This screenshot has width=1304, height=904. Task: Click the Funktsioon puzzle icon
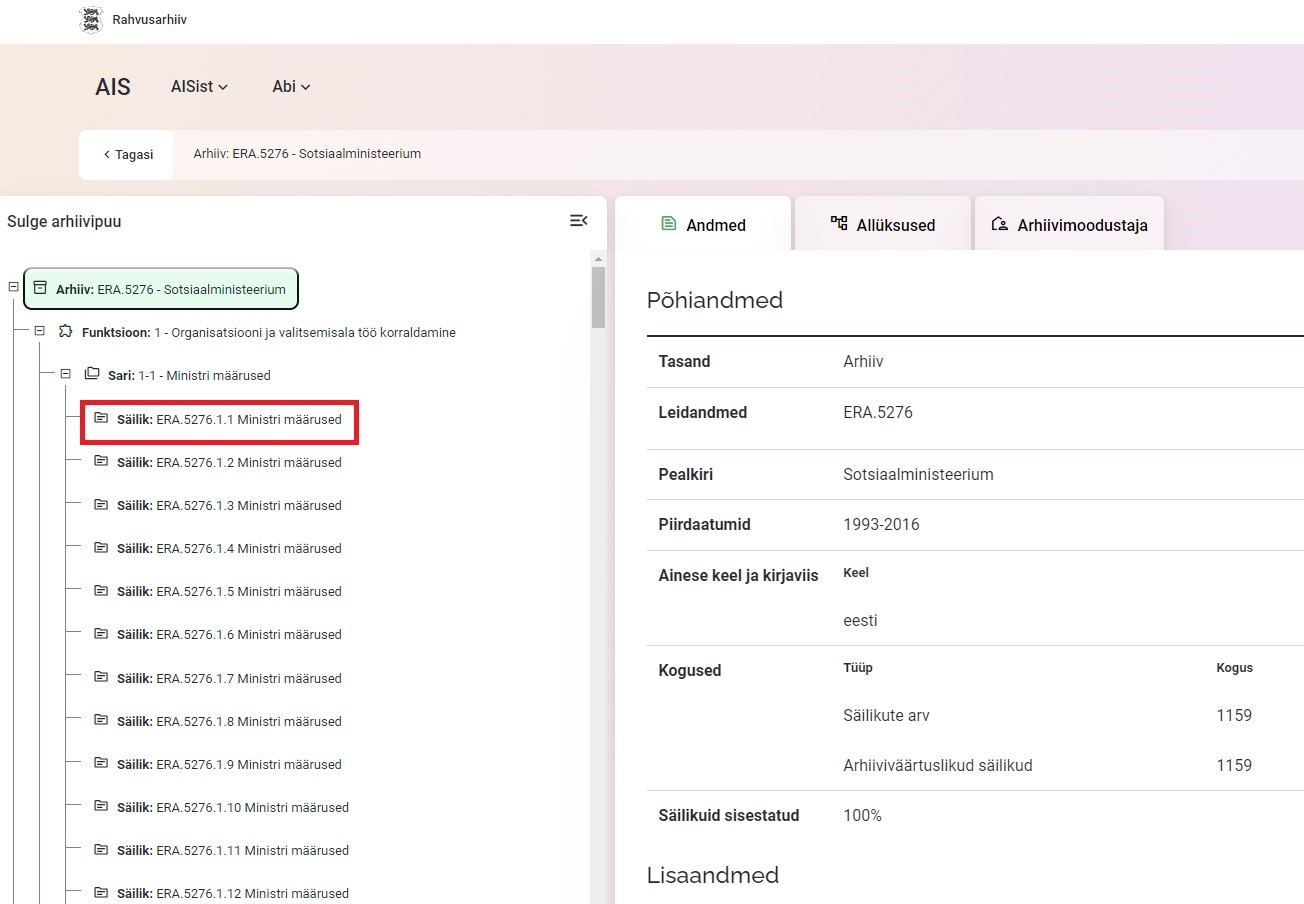[66, 331]
